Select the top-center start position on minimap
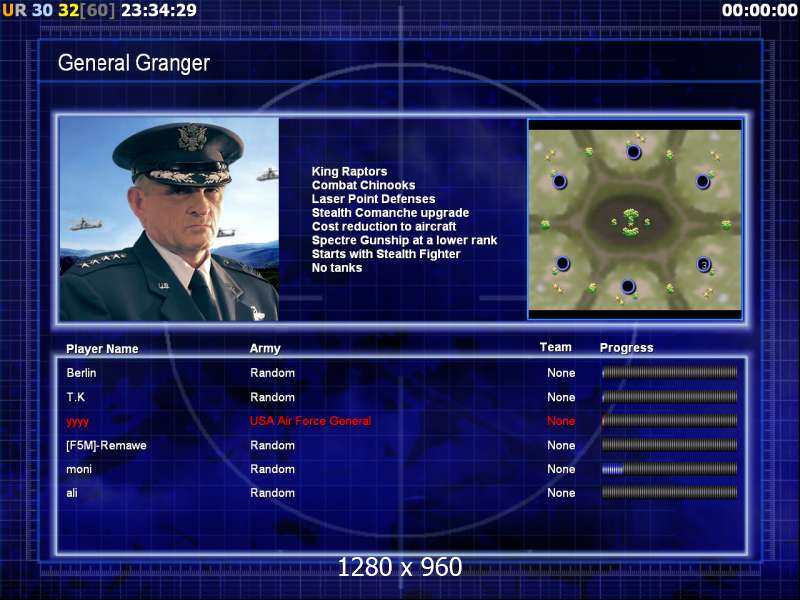Screen dimensions: 800x600 tap(633, 152)
